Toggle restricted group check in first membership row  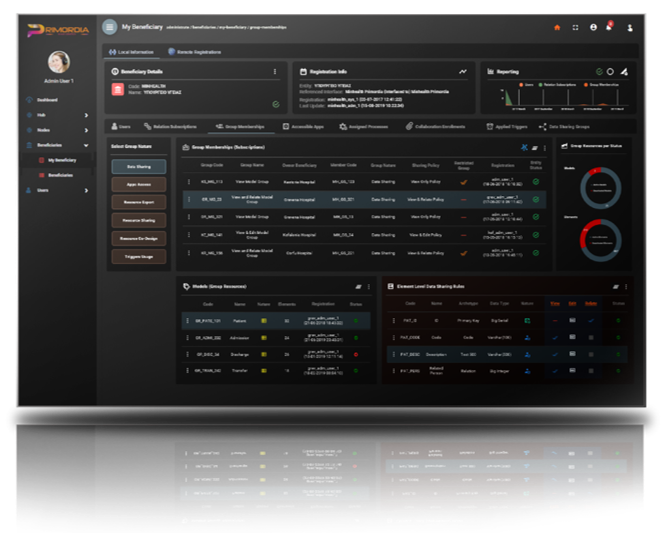463,181
